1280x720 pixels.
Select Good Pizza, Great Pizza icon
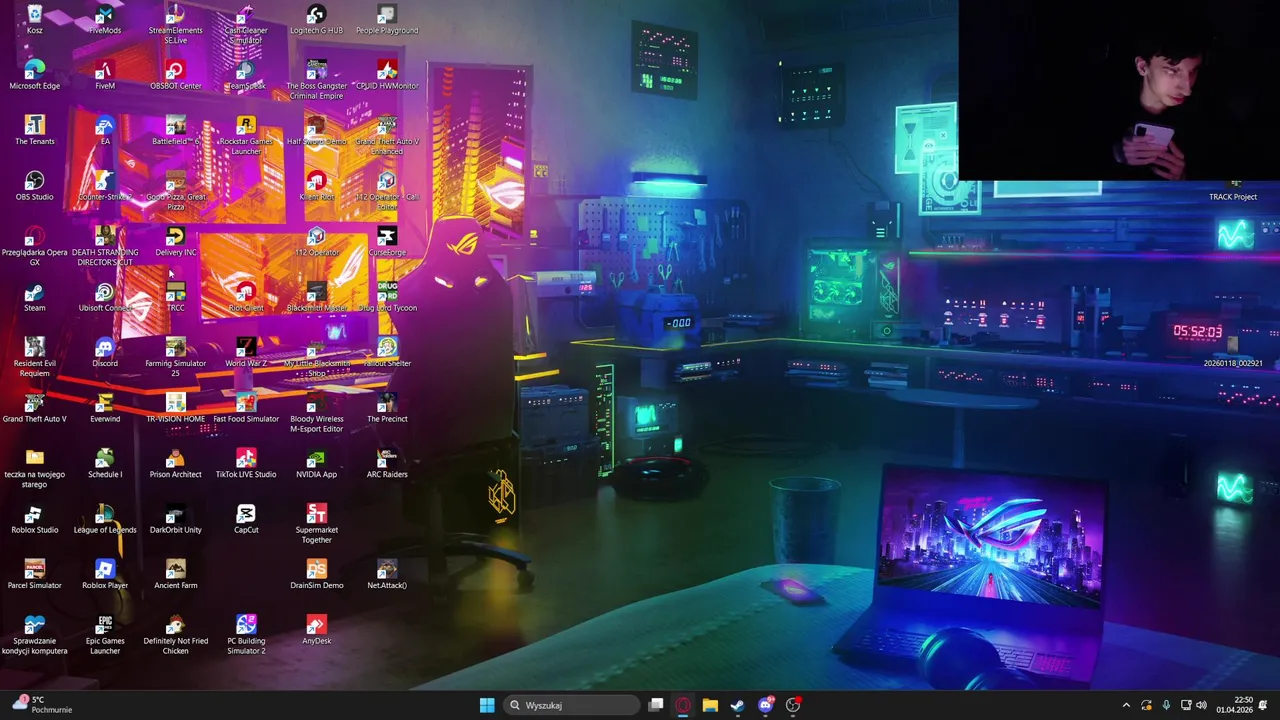tap(176, 190)
